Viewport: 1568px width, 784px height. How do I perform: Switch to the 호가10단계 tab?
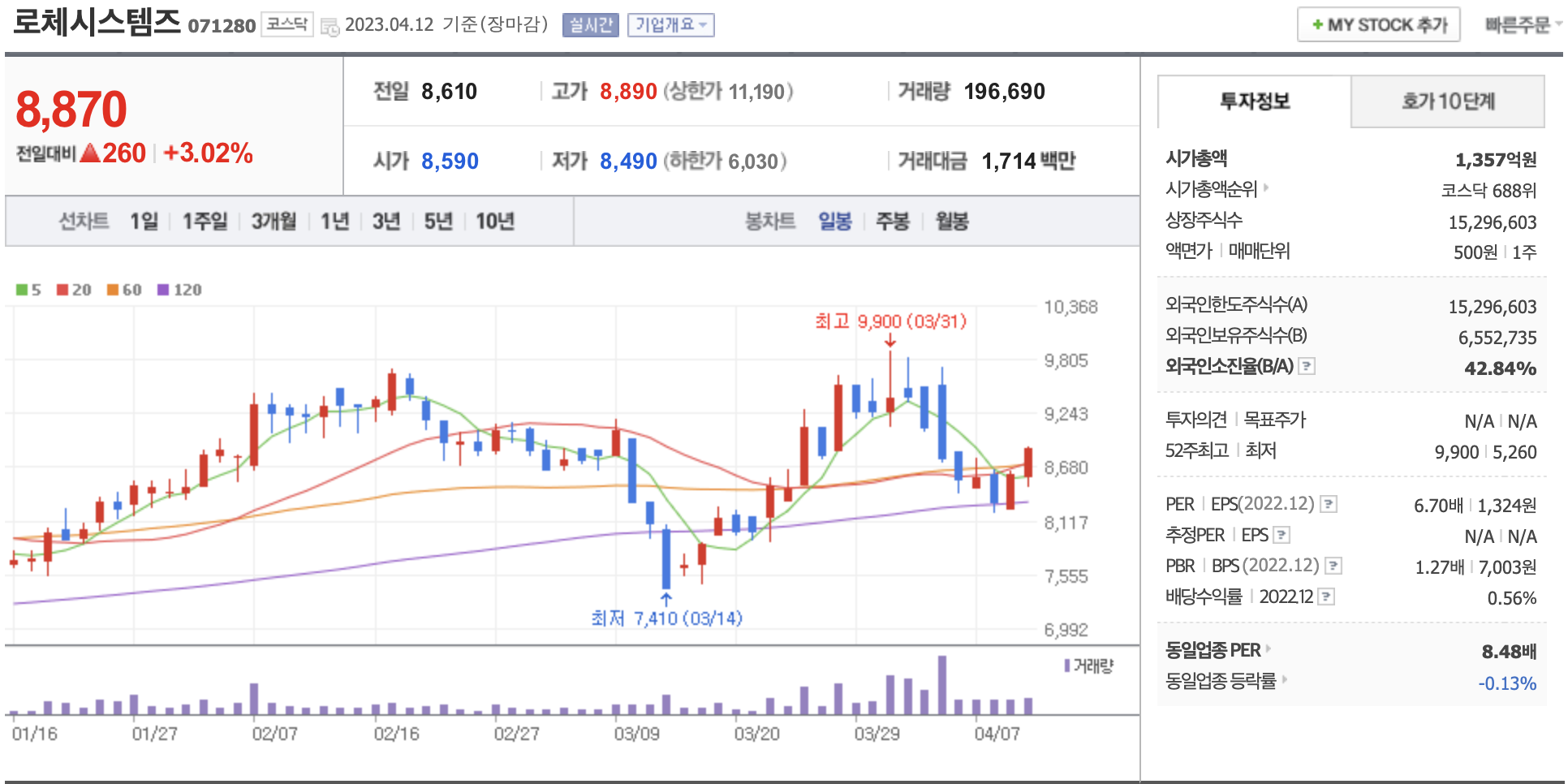tap(1448, 101)
